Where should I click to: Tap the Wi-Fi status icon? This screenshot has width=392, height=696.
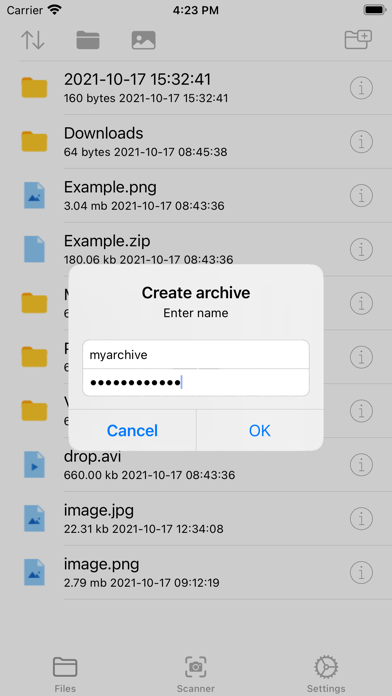(55, 10)
